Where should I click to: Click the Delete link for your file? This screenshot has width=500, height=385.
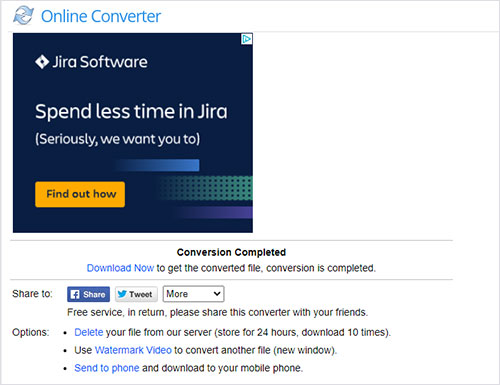point(89,332)
